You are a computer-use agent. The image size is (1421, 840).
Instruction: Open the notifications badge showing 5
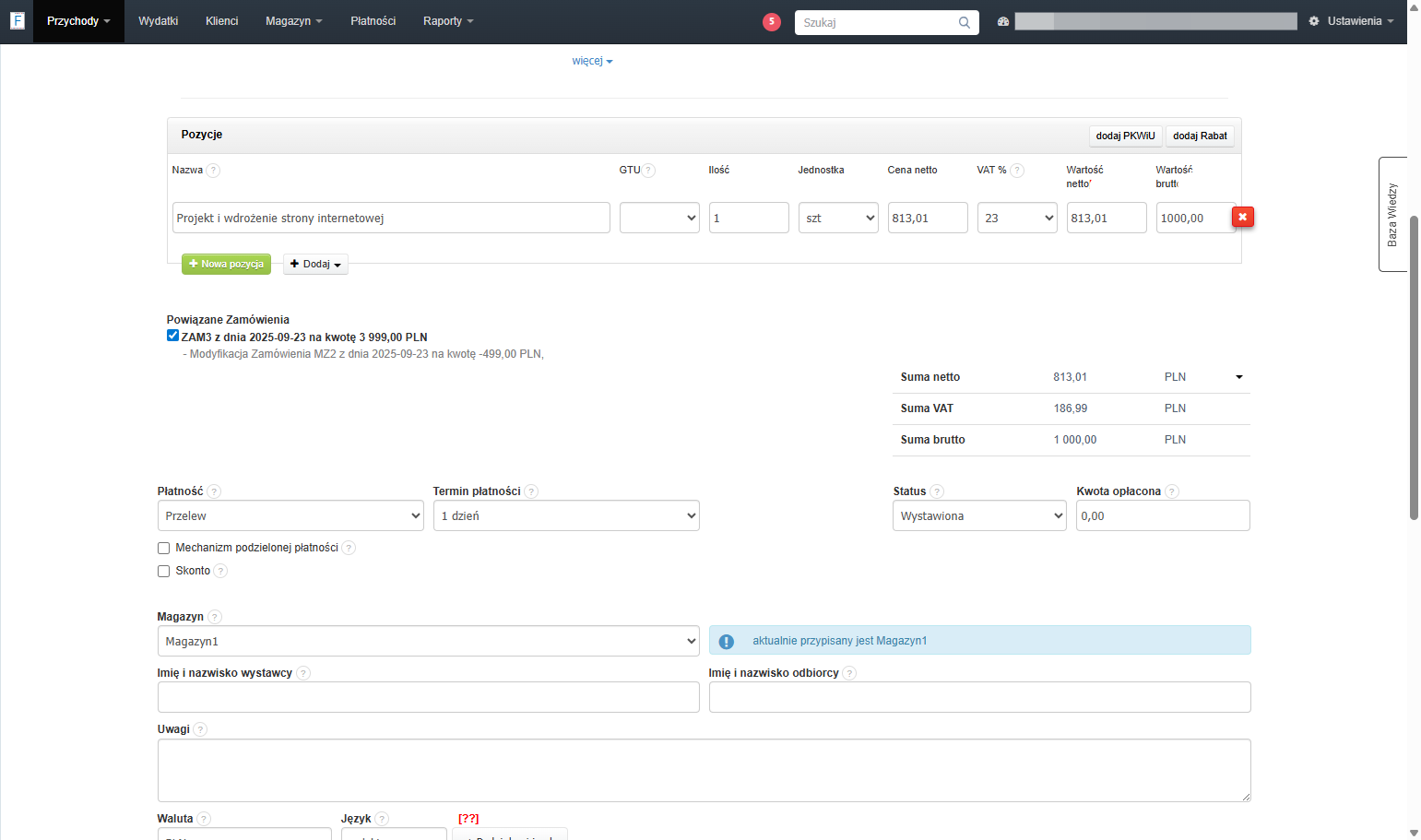tap(772, 21)
